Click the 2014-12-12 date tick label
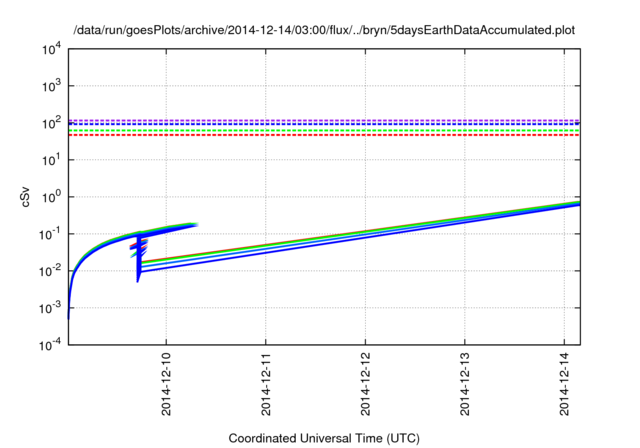The height and width of the screenshot is (448, 640). tap(365, 384)
